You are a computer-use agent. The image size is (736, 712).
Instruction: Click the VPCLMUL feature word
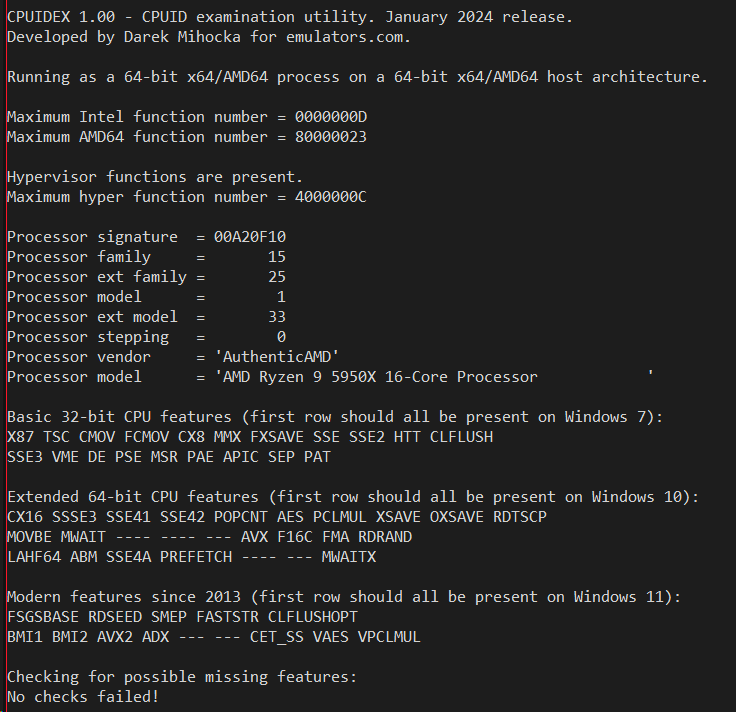coord(389,637)
